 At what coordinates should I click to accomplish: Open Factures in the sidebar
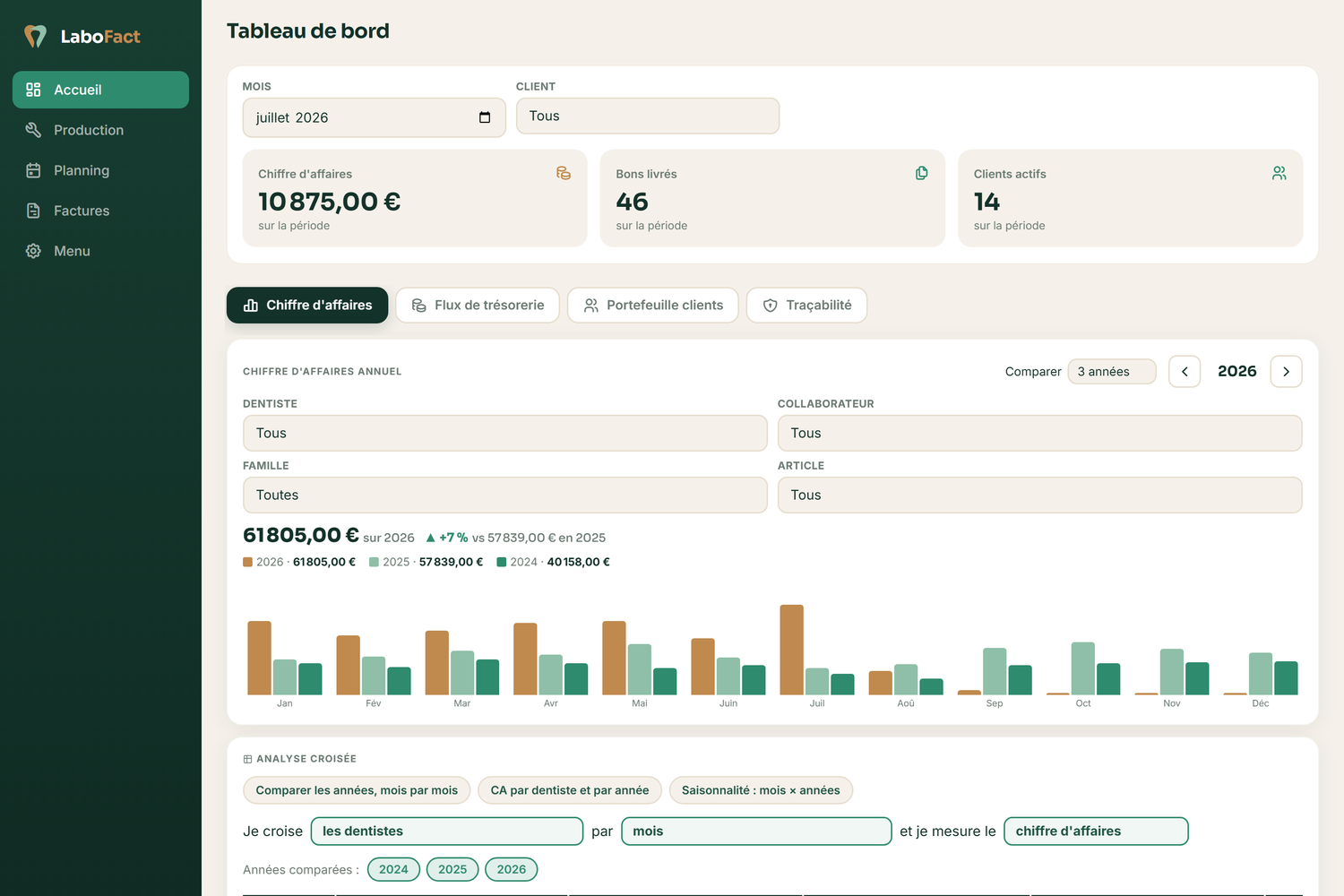click(100, 211)
